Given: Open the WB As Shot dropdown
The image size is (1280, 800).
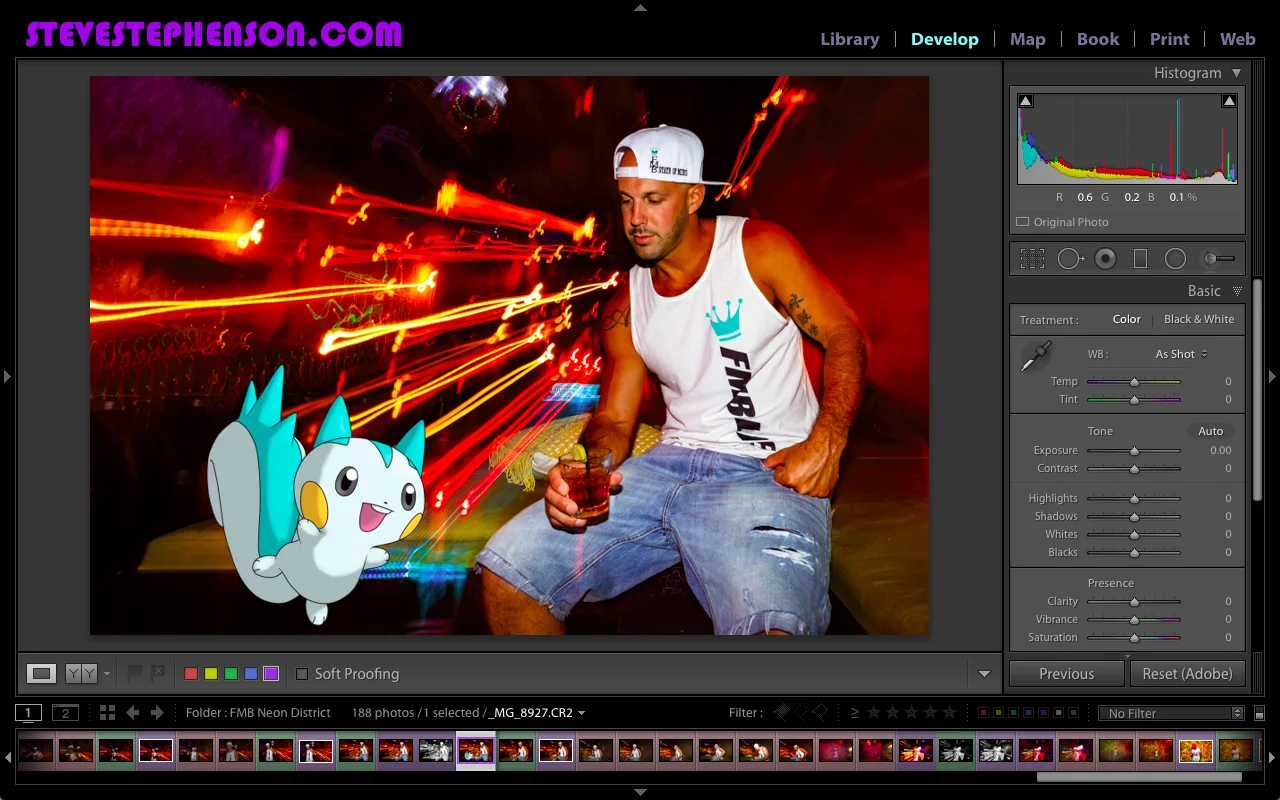Looking at the screenshot, I should [x=1182, y=354].
